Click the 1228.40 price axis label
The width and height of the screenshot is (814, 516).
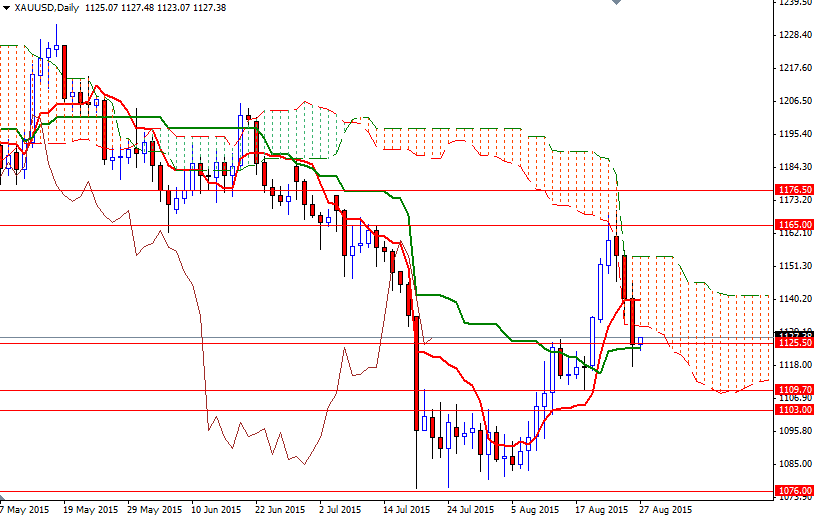pyautogui.click(x=795, y=35)
